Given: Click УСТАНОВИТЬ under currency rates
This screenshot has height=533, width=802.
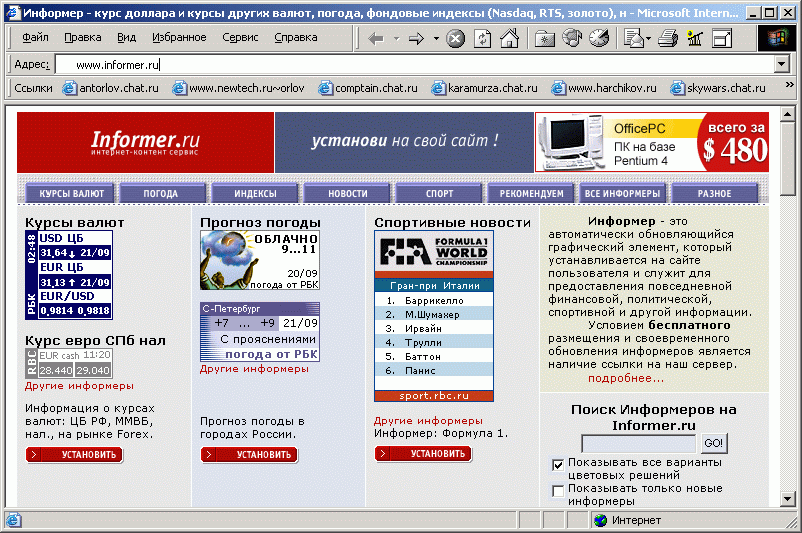Looking at the screenshot, I should [75, 454].
